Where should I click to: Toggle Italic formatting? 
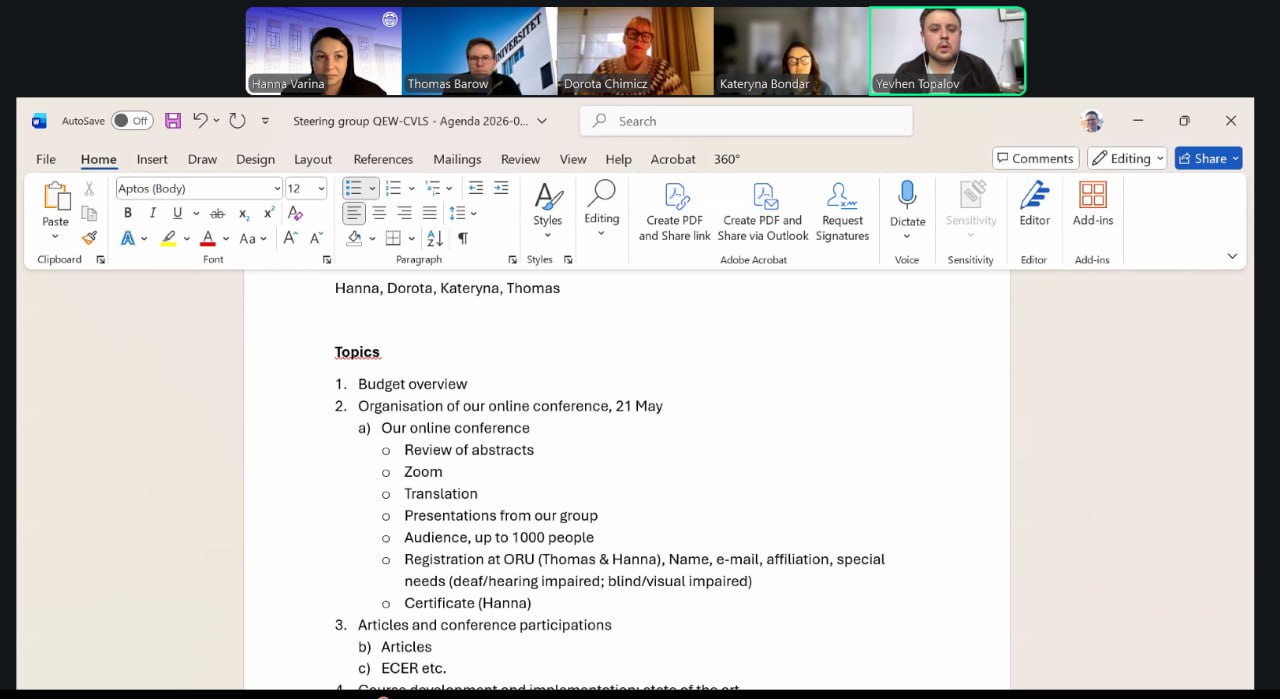pos(152,213)
